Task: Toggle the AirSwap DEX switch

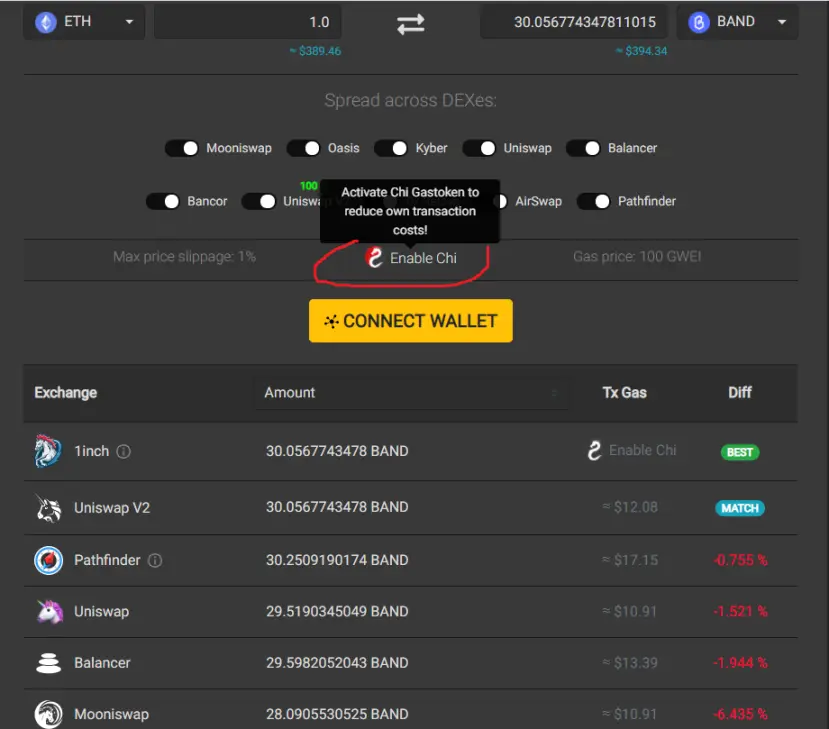Action: 502,201
